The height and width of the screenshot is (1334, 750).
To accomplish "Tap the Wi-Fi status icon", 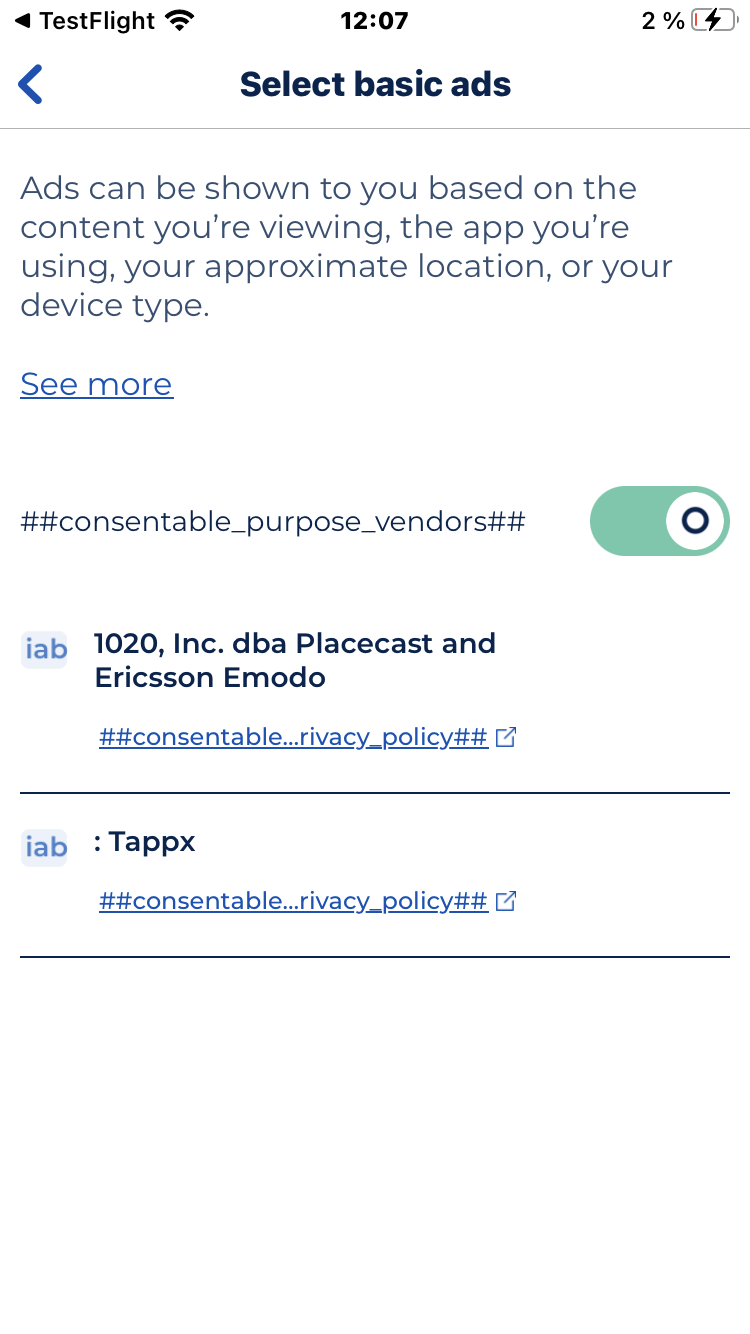I will (x=180, y=20).
